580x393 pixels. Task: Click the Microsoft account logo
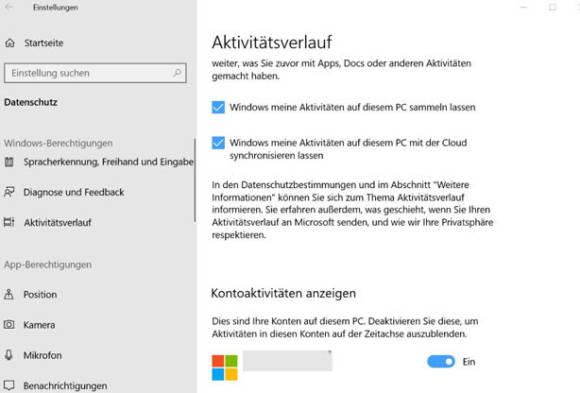pos(225,367)
